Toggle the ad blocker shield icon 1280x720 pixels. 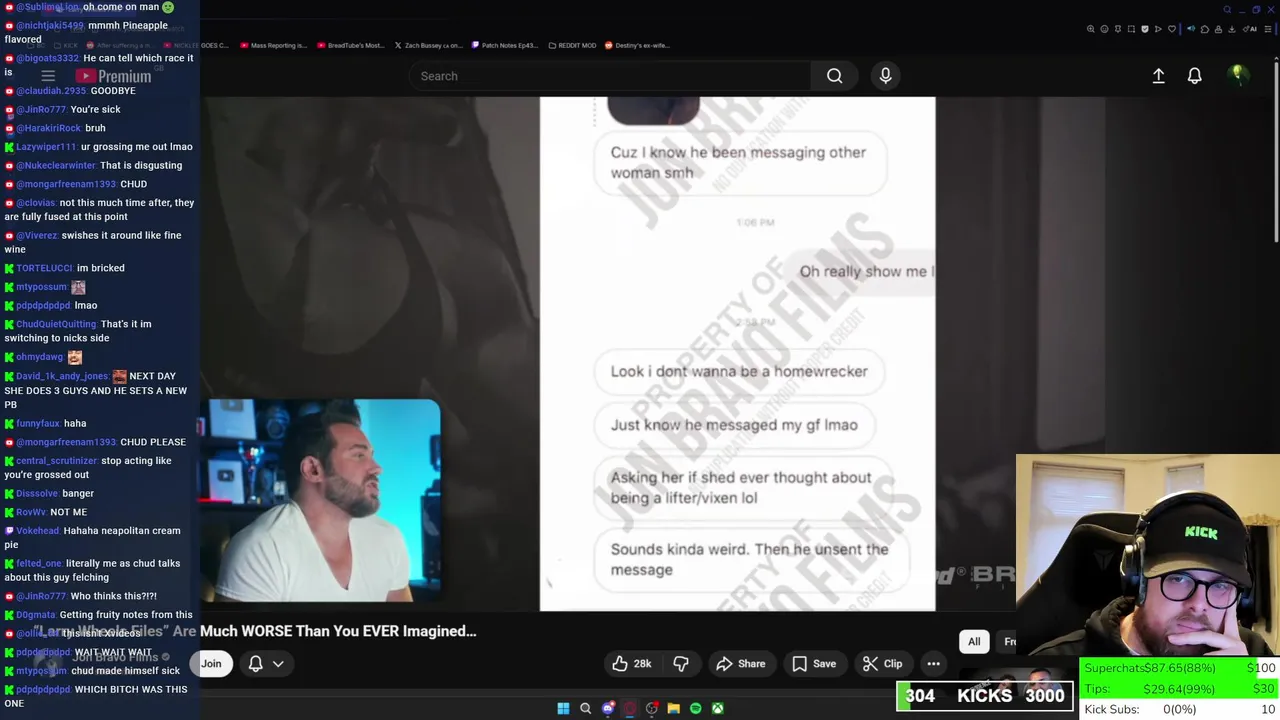coord(1145,29)
